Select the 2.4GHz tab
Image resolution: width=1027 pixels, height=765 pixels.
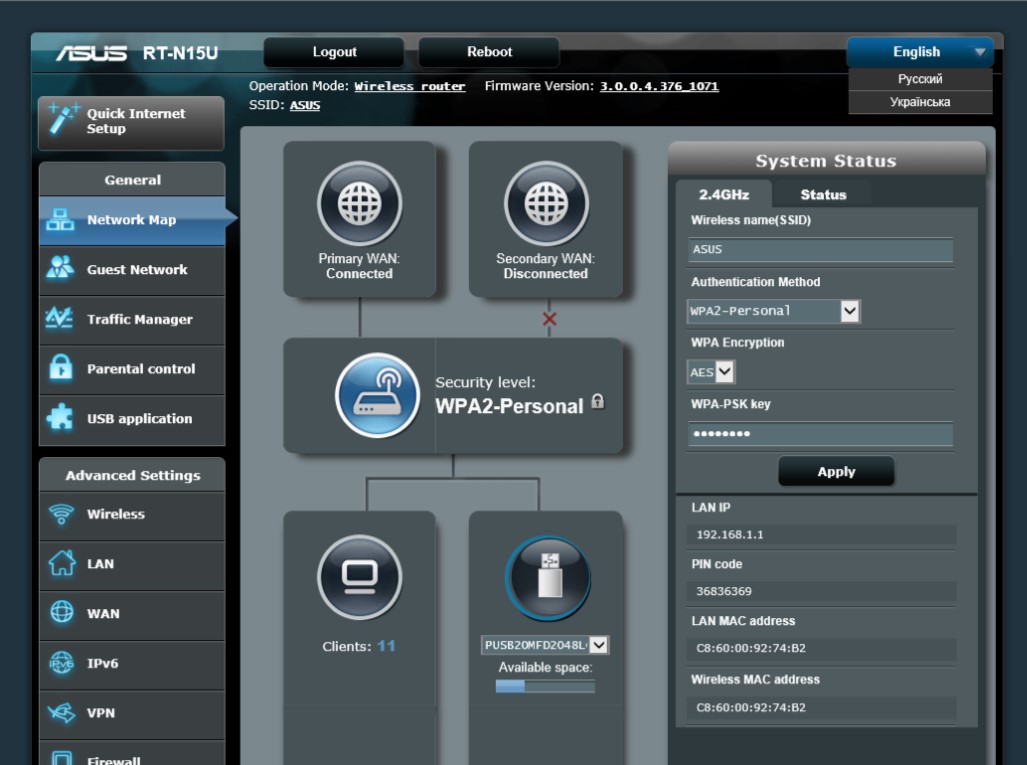click(x=724, y=195)
